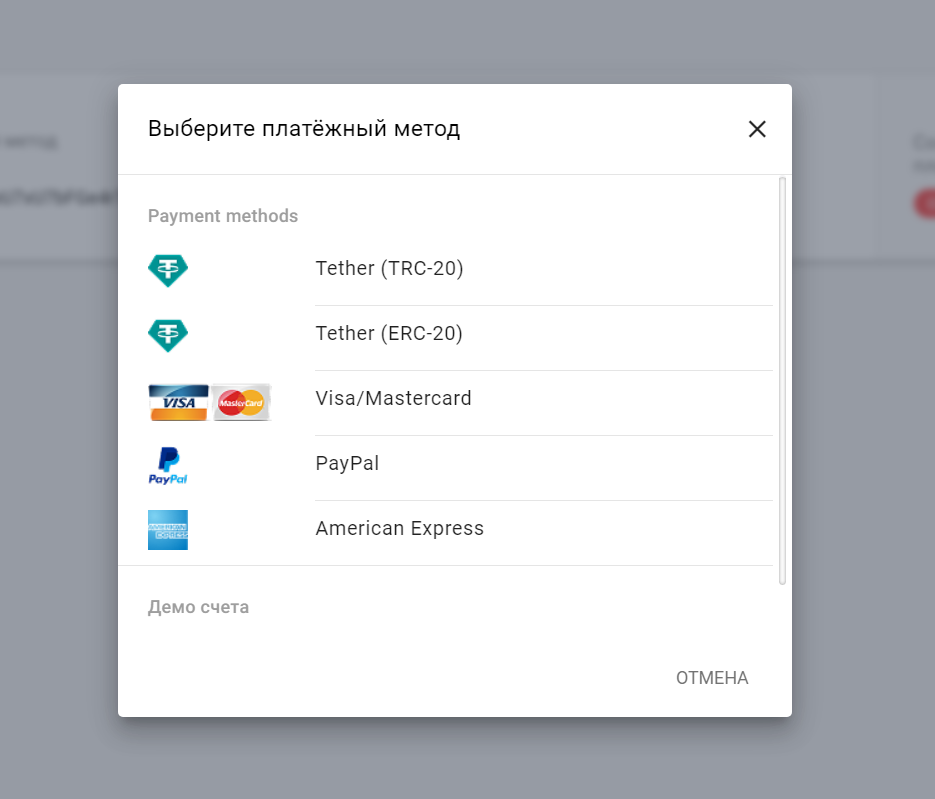935x799 pixels.
Task: Select the PayPal list entry
Action: tap(347, 464)
